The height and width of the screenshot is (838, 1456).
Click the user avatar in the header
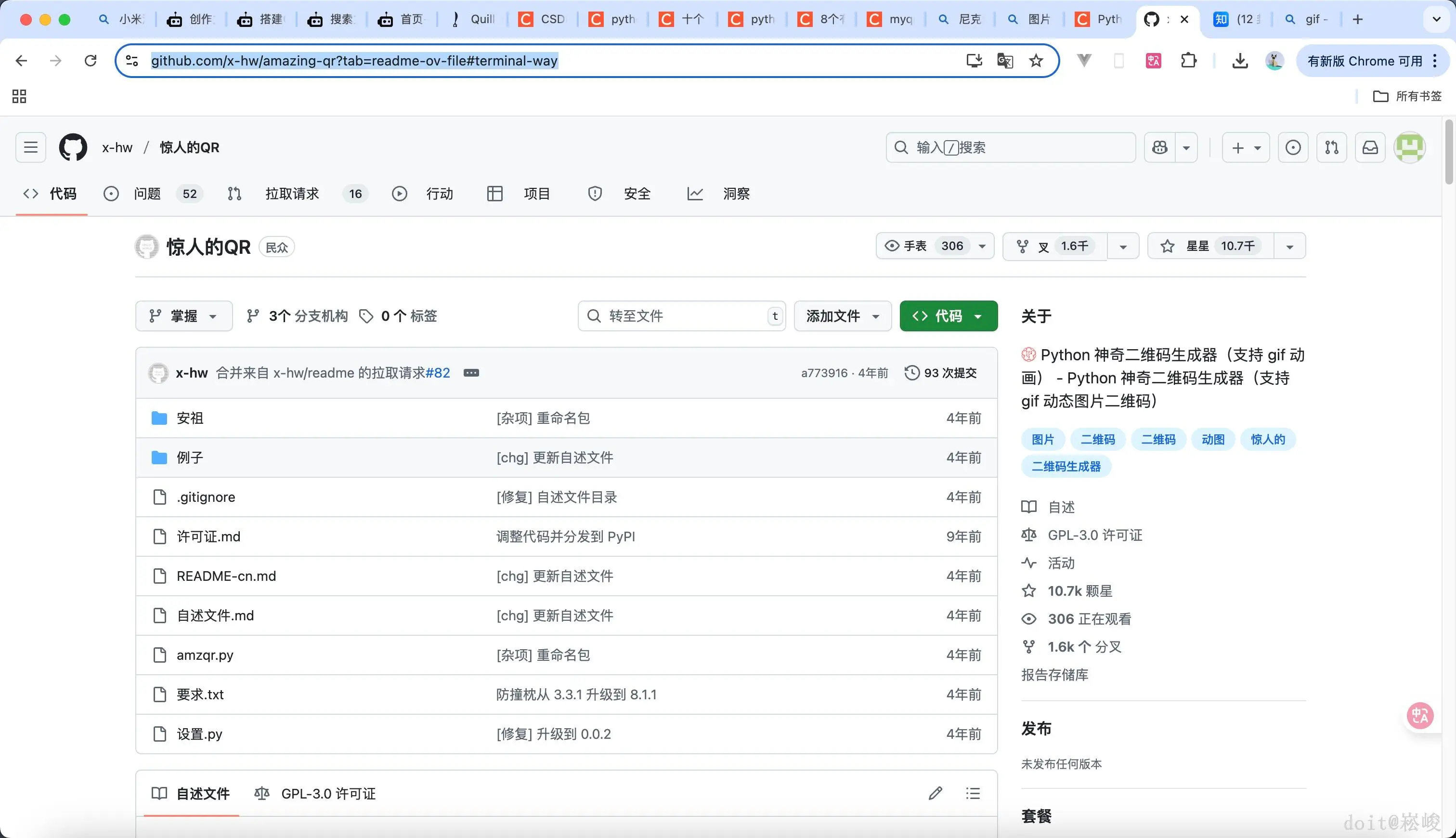click(x=1410, y=147)
